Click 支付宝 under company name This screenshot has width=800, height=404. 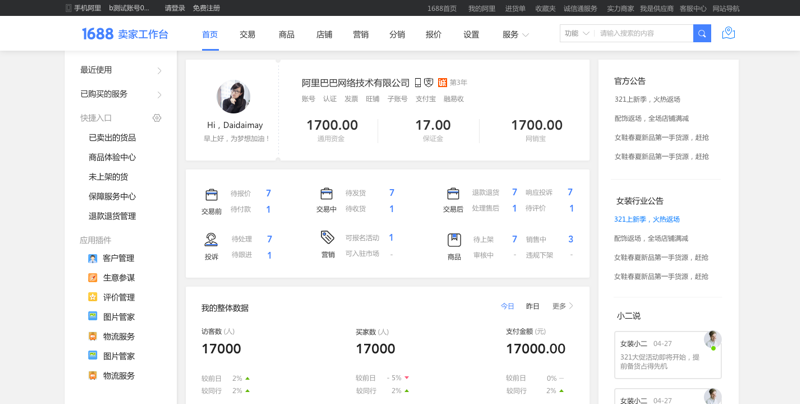click(x=426, y=99)
